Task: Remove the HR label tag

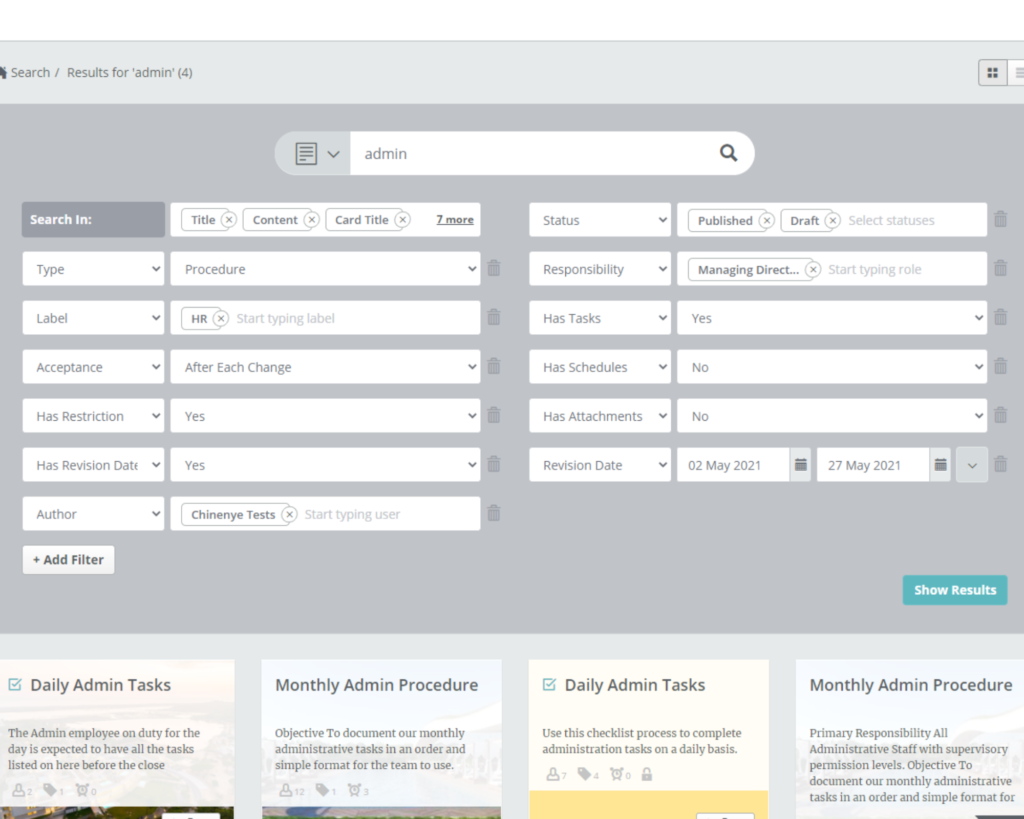Action: coord(221,319)
